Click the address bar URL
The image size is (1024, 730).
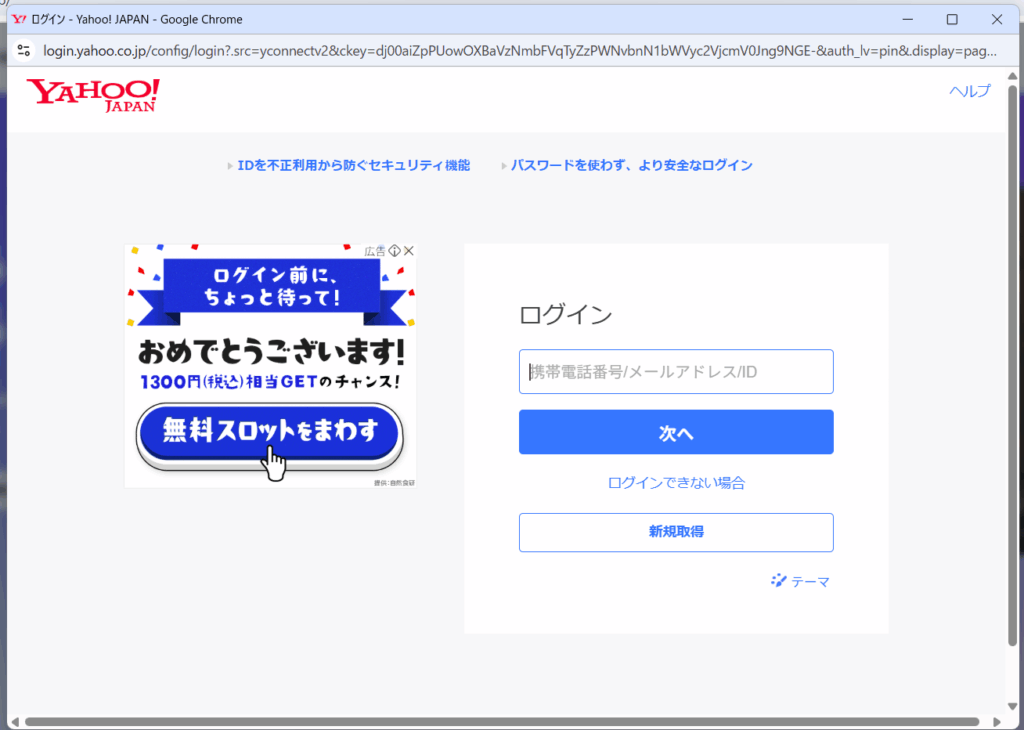(x=520, y=51)
